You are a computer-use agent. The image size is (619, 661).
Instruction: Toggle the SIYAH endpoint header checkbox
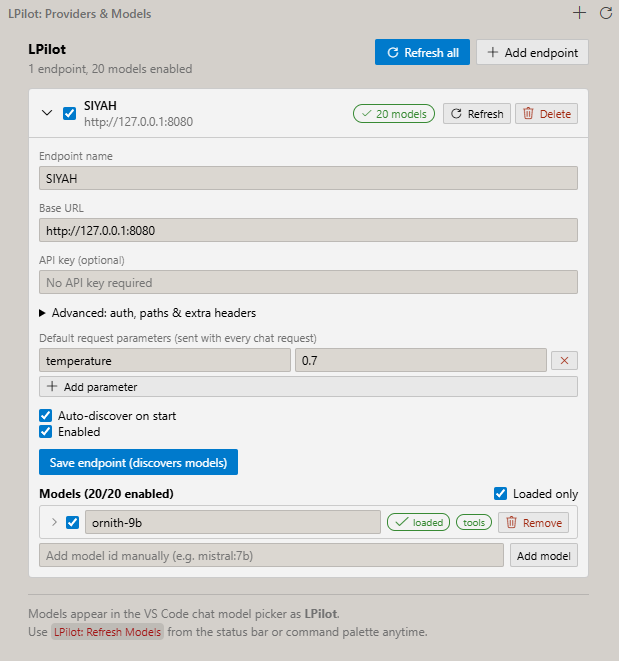(x=70, y=113)
